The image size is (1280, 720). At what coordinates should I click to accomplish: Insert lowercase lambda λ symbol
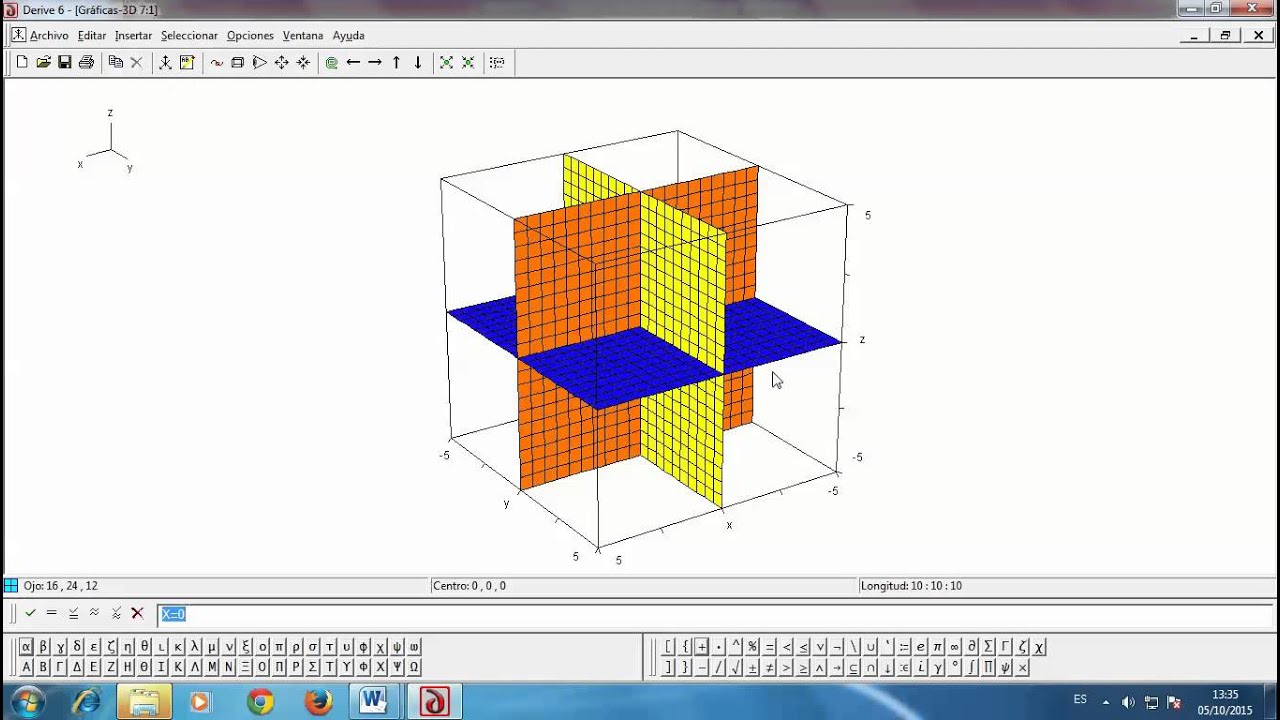coord(195,647)
